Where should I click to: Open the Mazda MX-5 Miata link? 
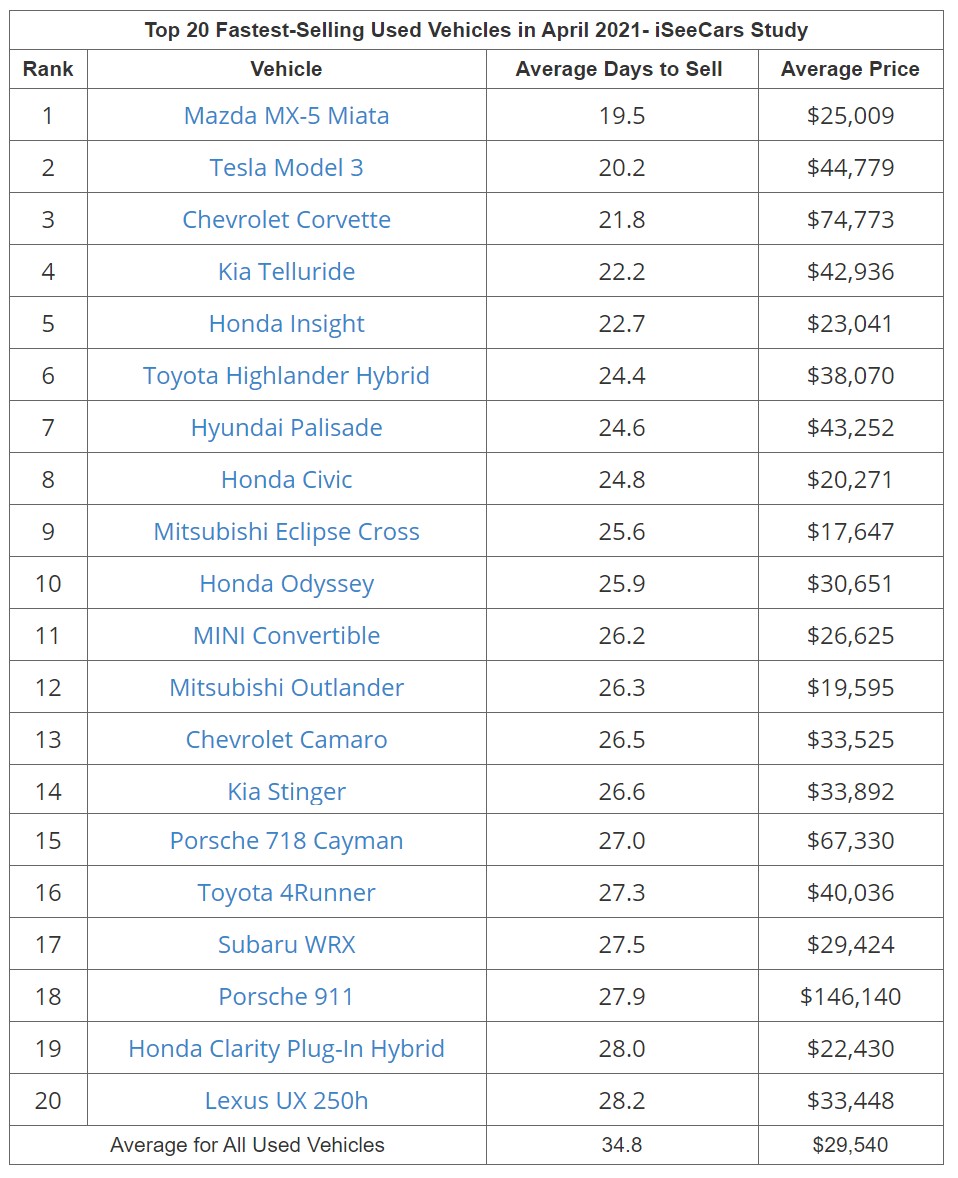(286, 116)
